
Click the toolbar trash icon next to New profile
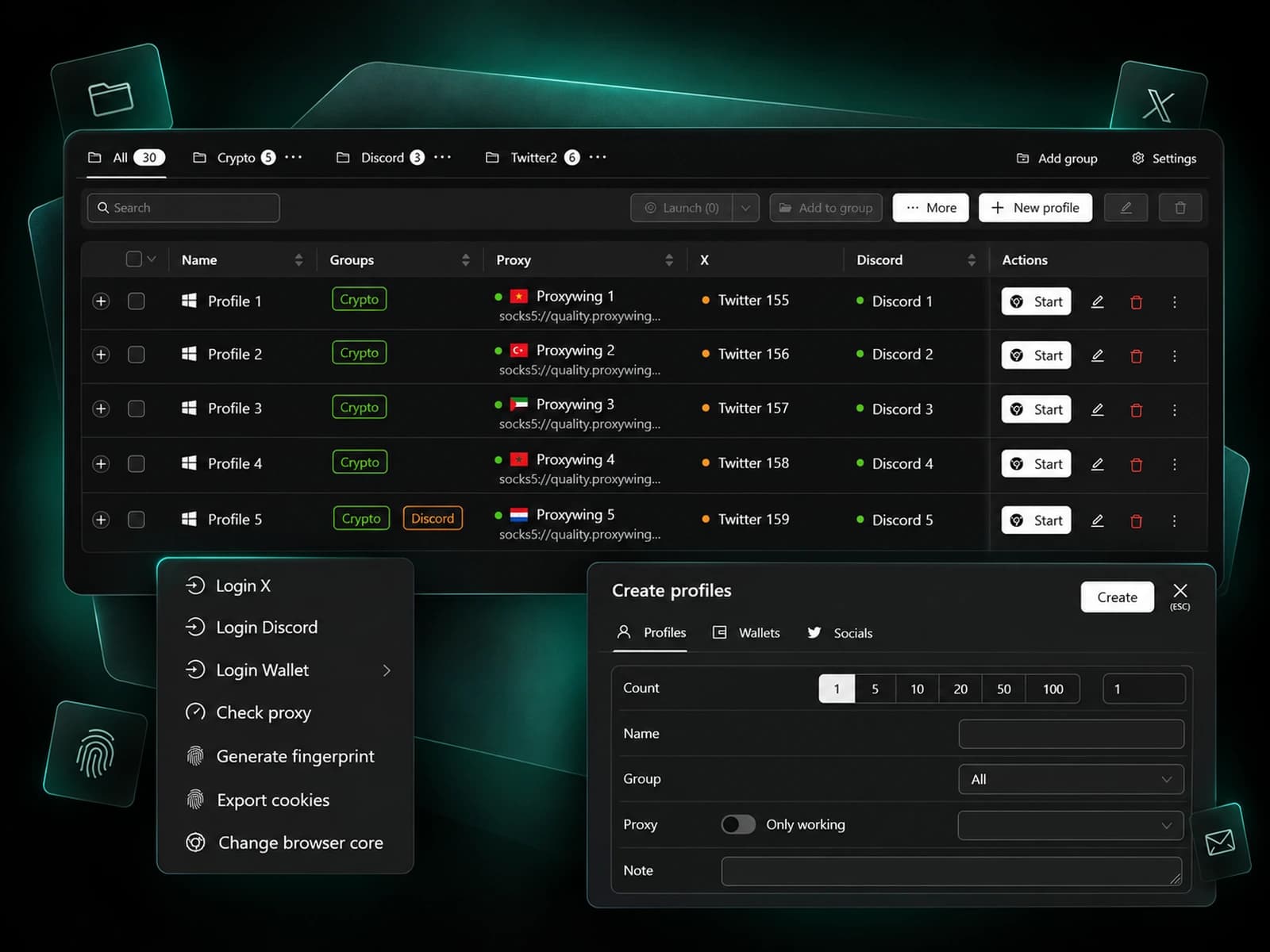coord(1180,208)
